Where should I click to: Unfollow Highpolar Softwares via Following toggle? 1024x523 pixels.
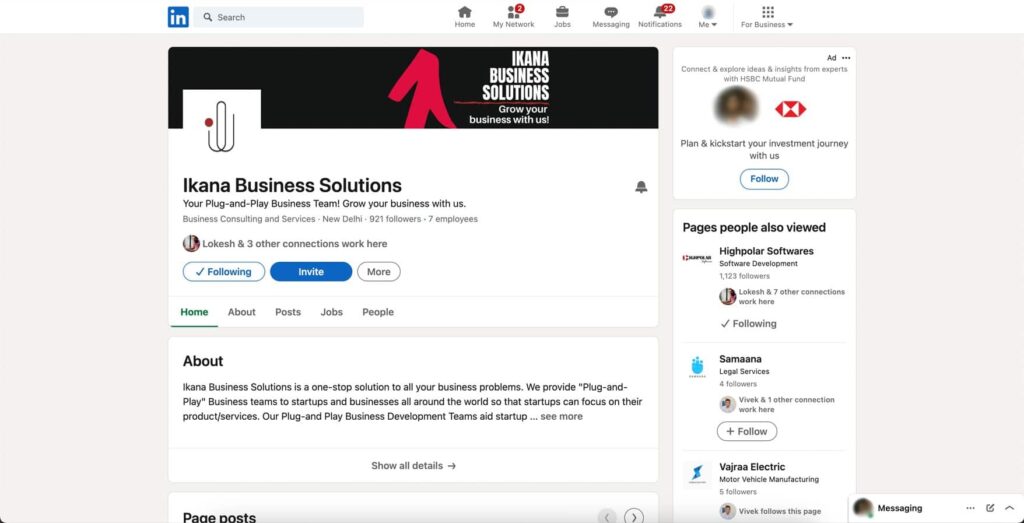coord(748,324)
